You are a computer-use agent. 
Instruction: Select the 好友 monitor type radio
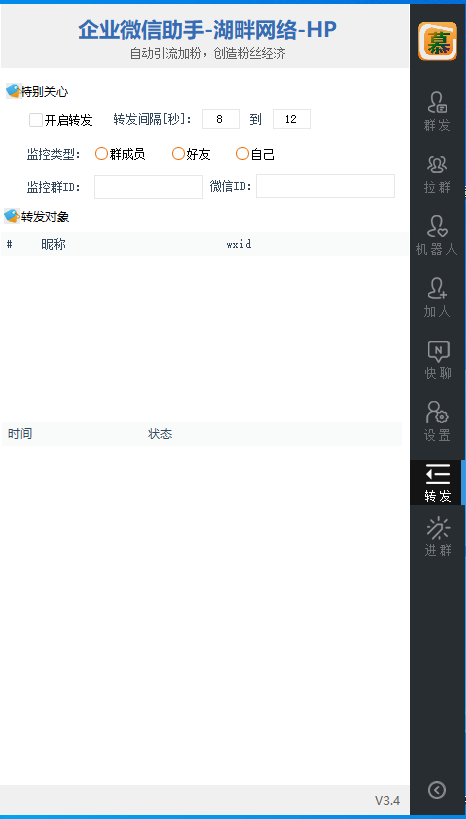178,154
